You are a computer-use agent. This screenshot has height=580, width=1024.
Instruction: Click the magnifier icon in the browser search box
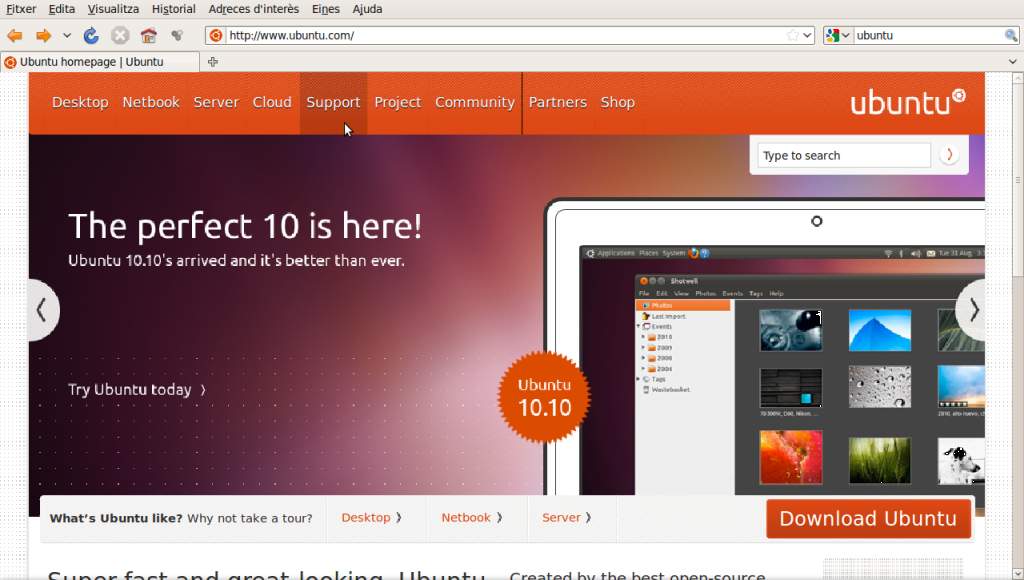[x=1011, y=35]
